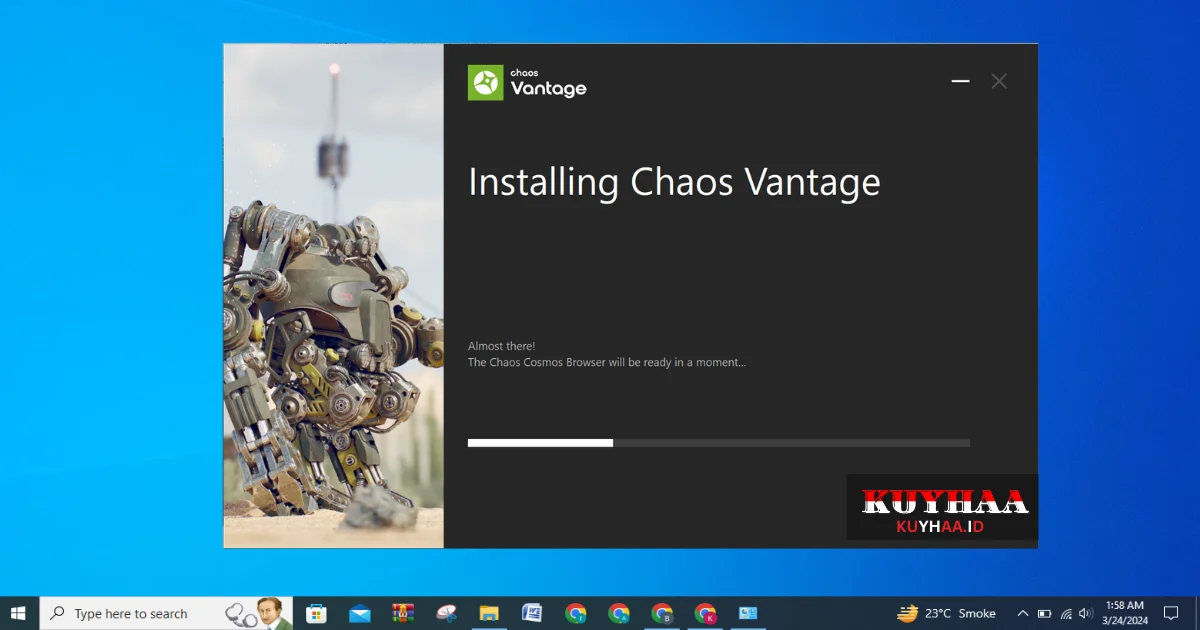Minimize the Chaos Vantage installer window
Viewport: 1200px width, 630px height.
tap(960, 81)
